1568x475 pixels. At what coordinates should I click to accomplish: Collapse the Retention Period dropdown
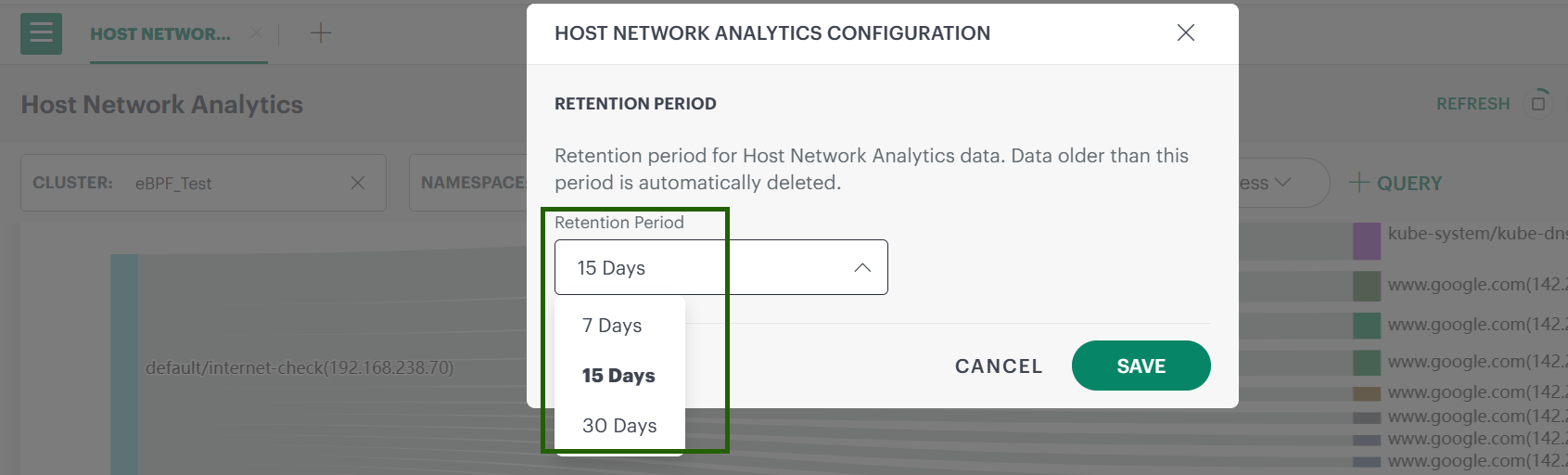click(861, 268)
